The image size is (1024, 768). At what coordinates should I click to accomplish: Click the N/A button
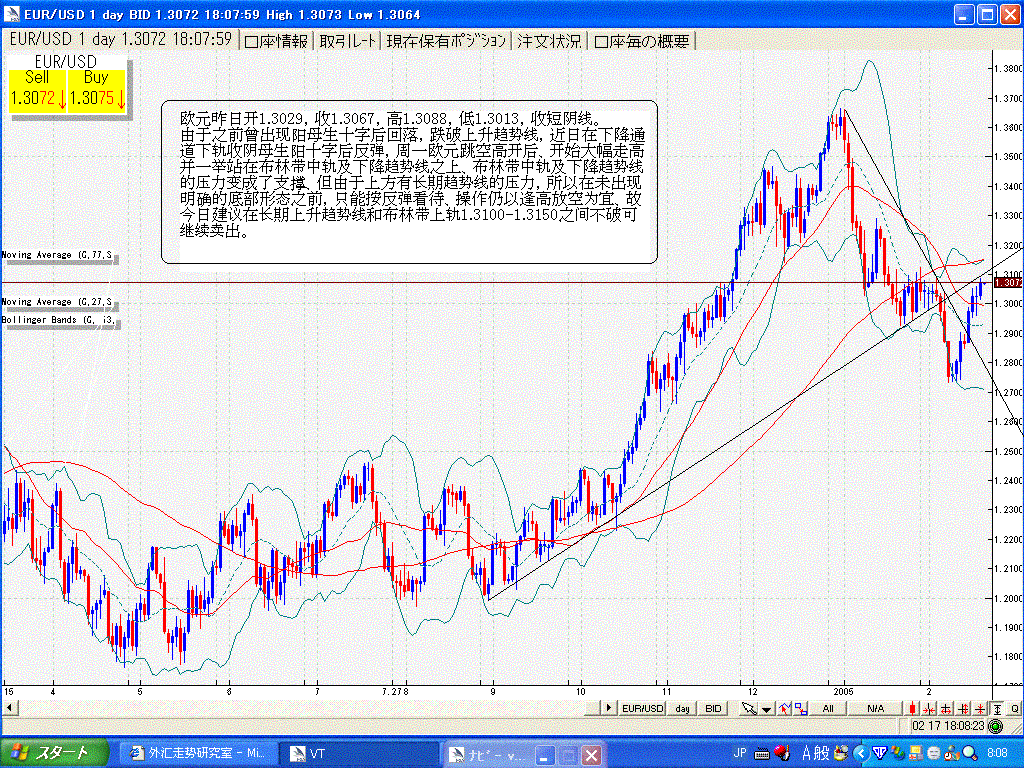point(875,709)
